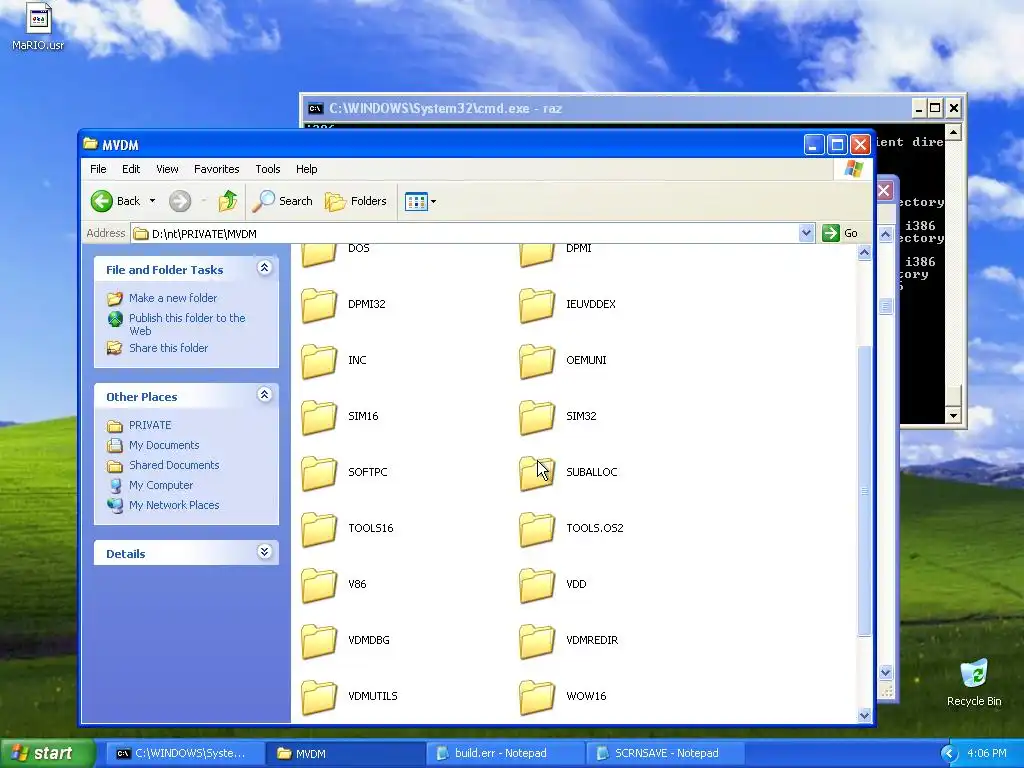Open Shared Documents from Other Places

(x=174, y=465)
